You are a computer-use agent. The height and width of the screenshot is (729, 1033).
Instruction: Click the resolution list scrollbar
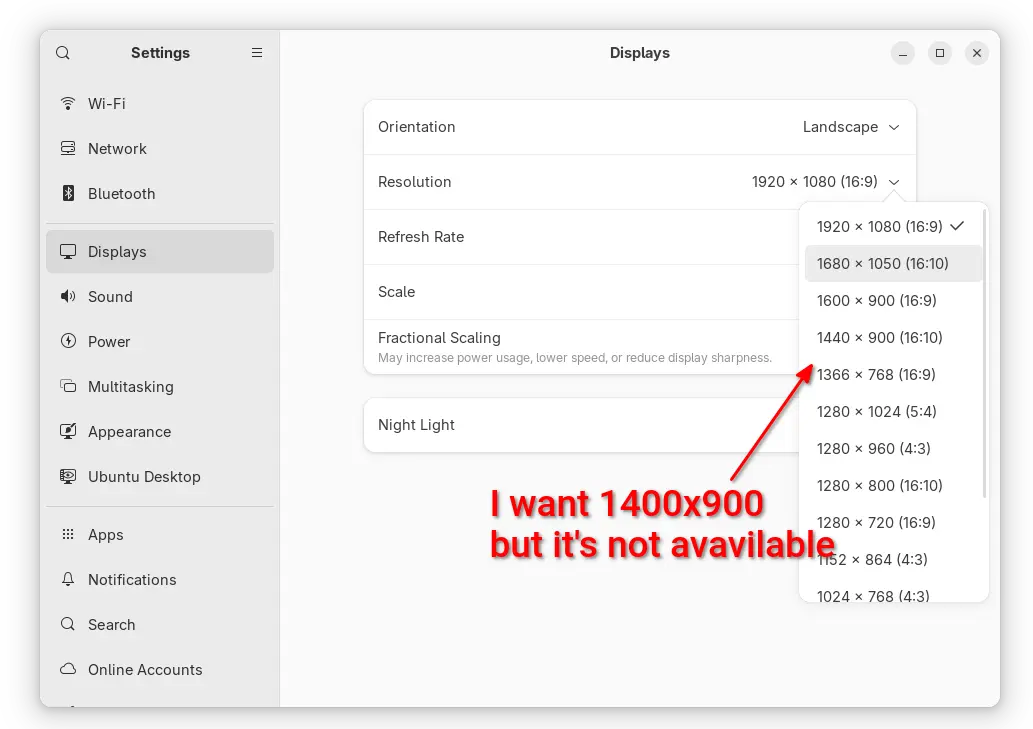tap(984, 354)
